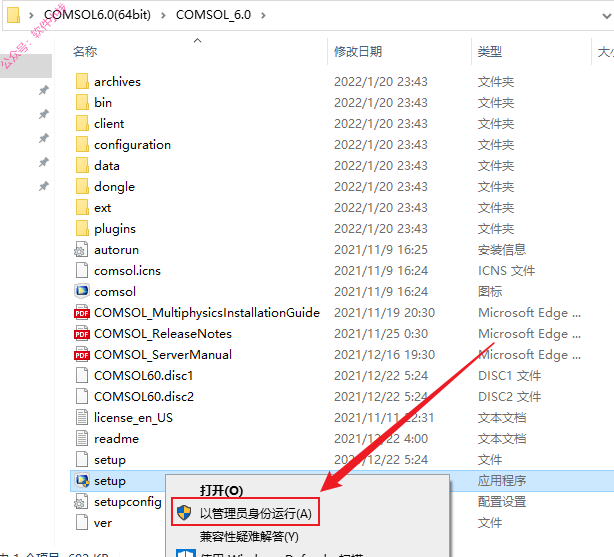
Task: Click the DISC1 文件 type cell
Action: pos(509,376)
